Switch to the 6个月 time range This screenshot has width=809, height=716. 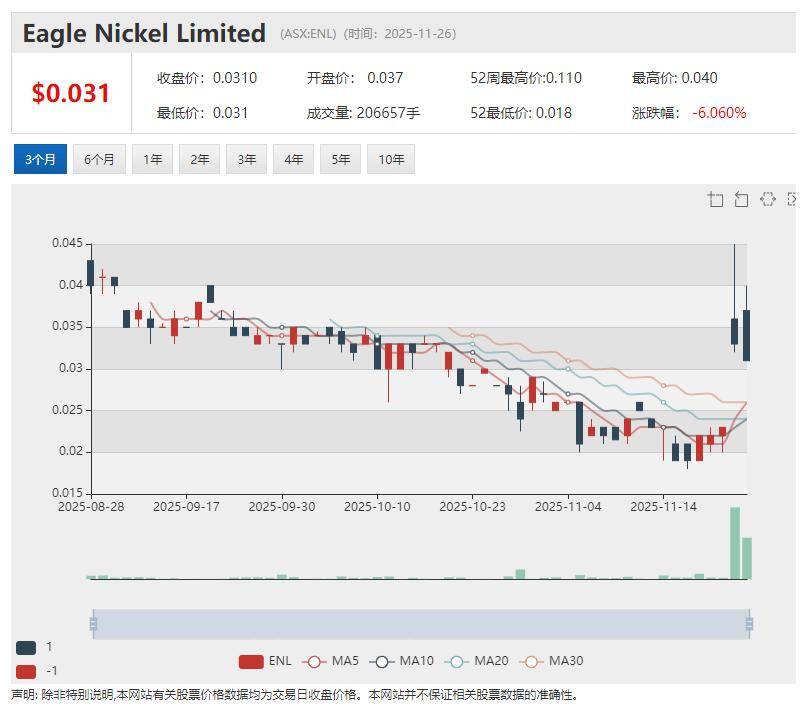99,159
